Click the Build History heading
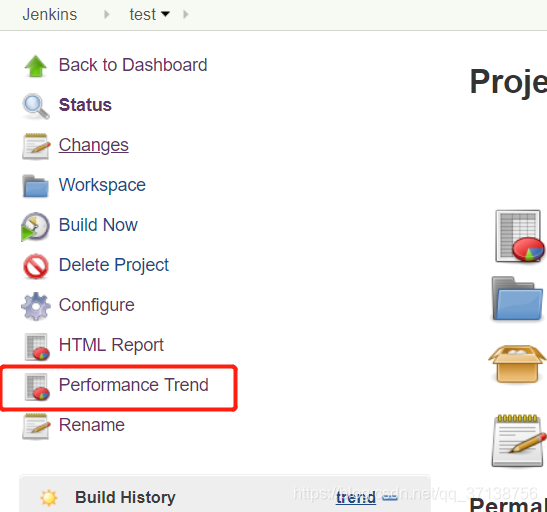 click(x=125, y=497)
